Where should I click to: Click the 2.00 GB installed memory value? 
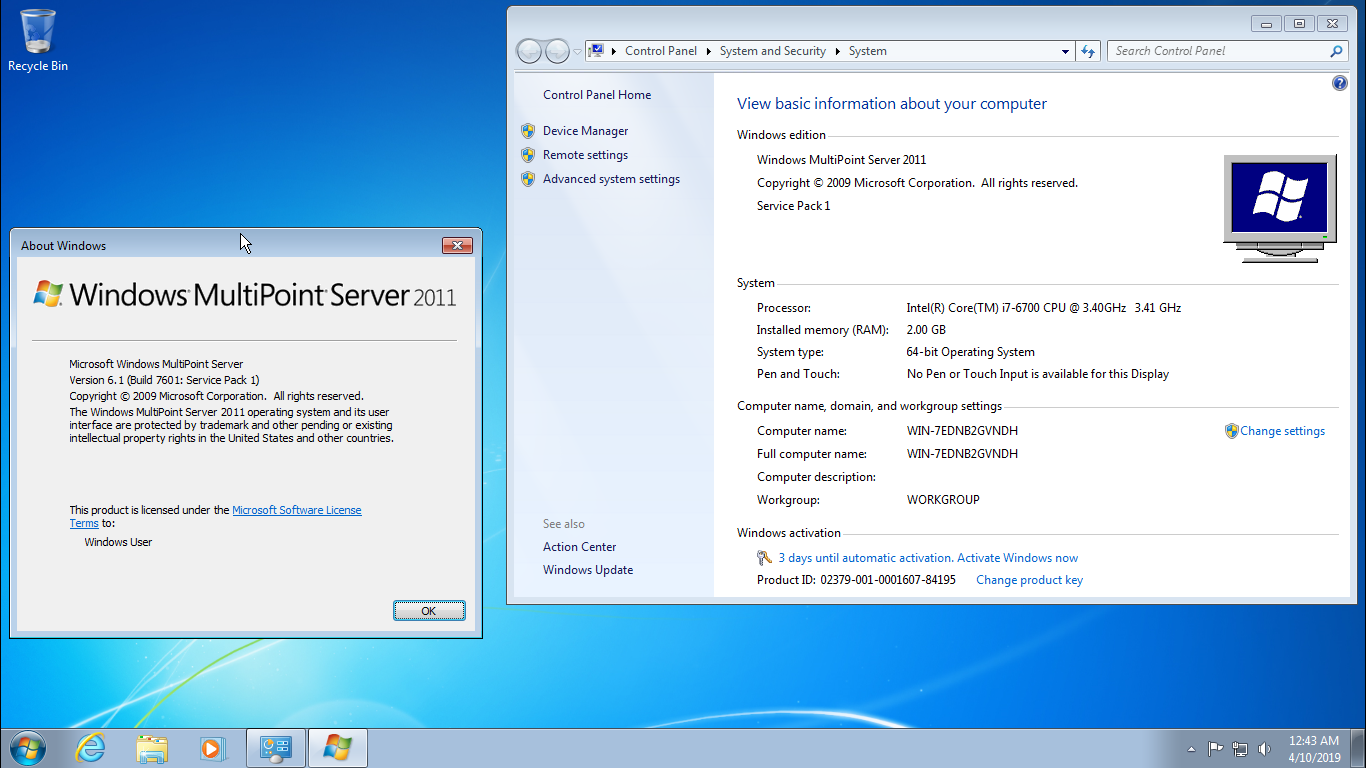pos(926,330)
